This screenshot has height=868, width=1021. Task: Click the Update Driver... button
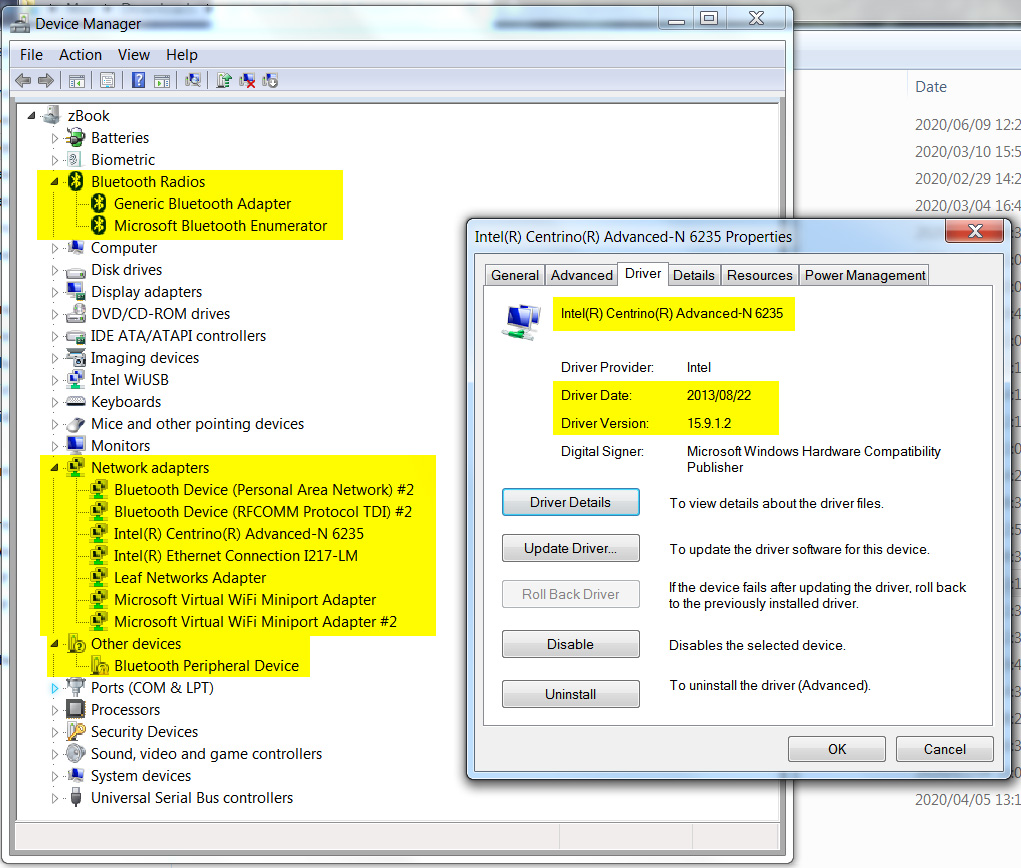point(570,549)
